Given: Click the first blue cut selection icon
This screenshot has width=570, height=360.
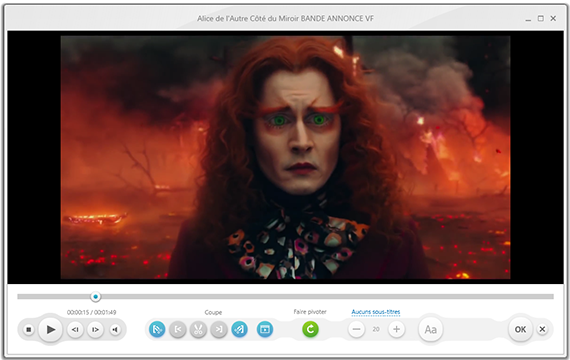Looking at the screenshot, I should (157, 329).
